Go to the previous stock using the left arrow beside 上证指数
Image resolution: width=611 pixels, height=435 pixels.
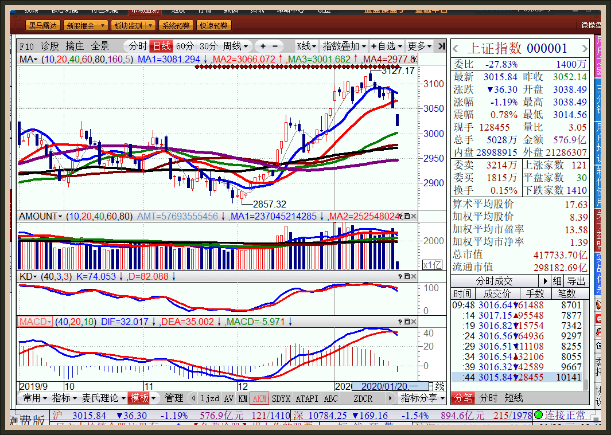click(456, 49)
